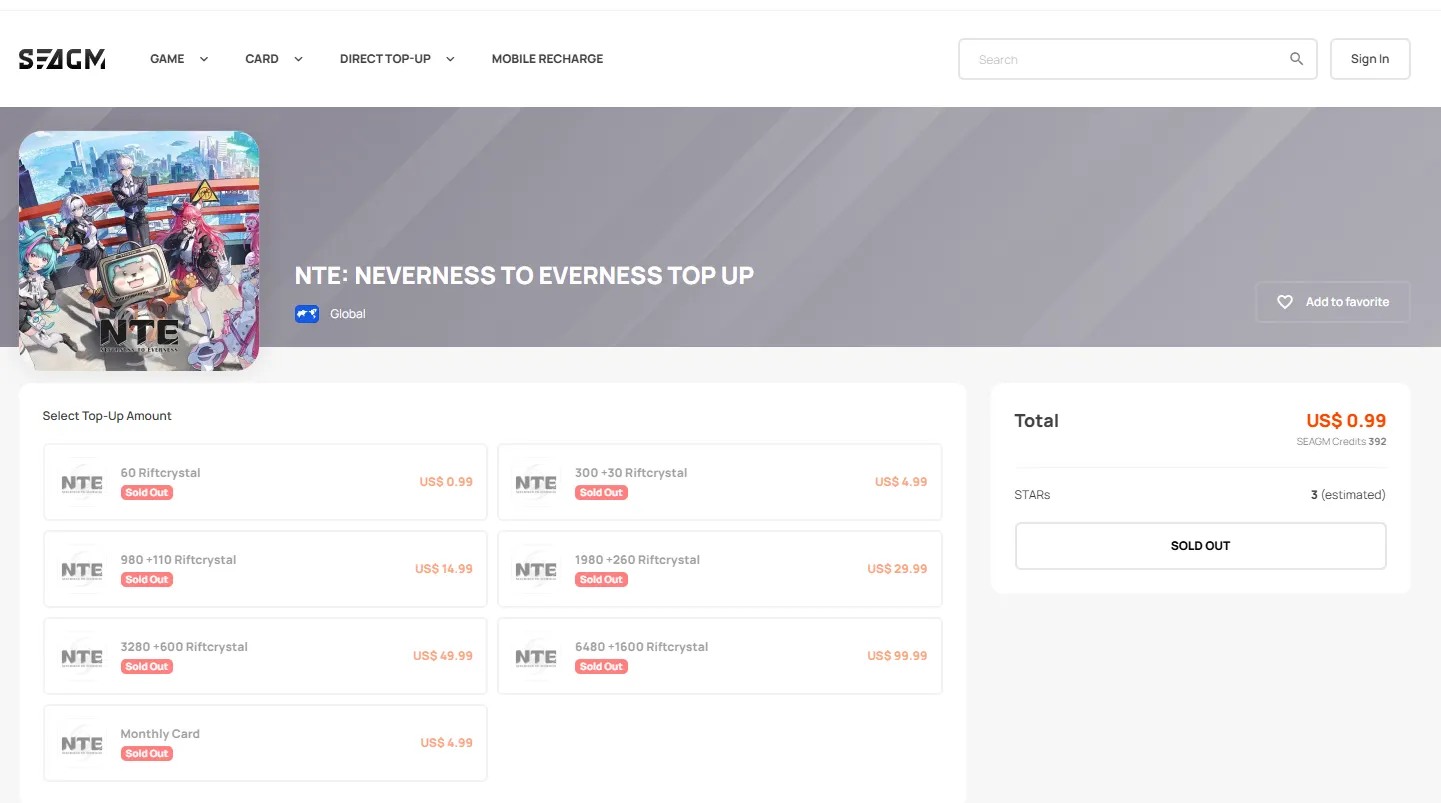Click the NTE: NEVERNESS TO EVERNESS TOP UP title

click(524, 275)
